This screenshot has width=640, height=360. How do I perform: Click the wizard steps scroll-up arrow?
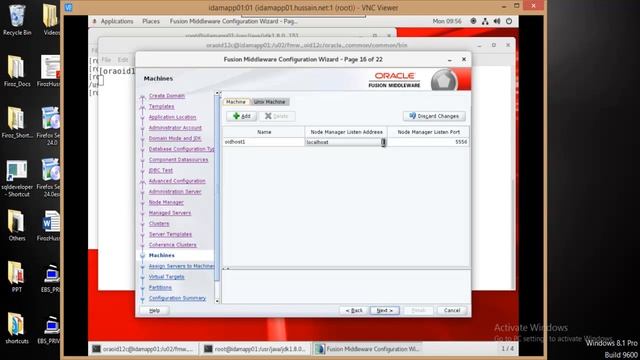217,93
